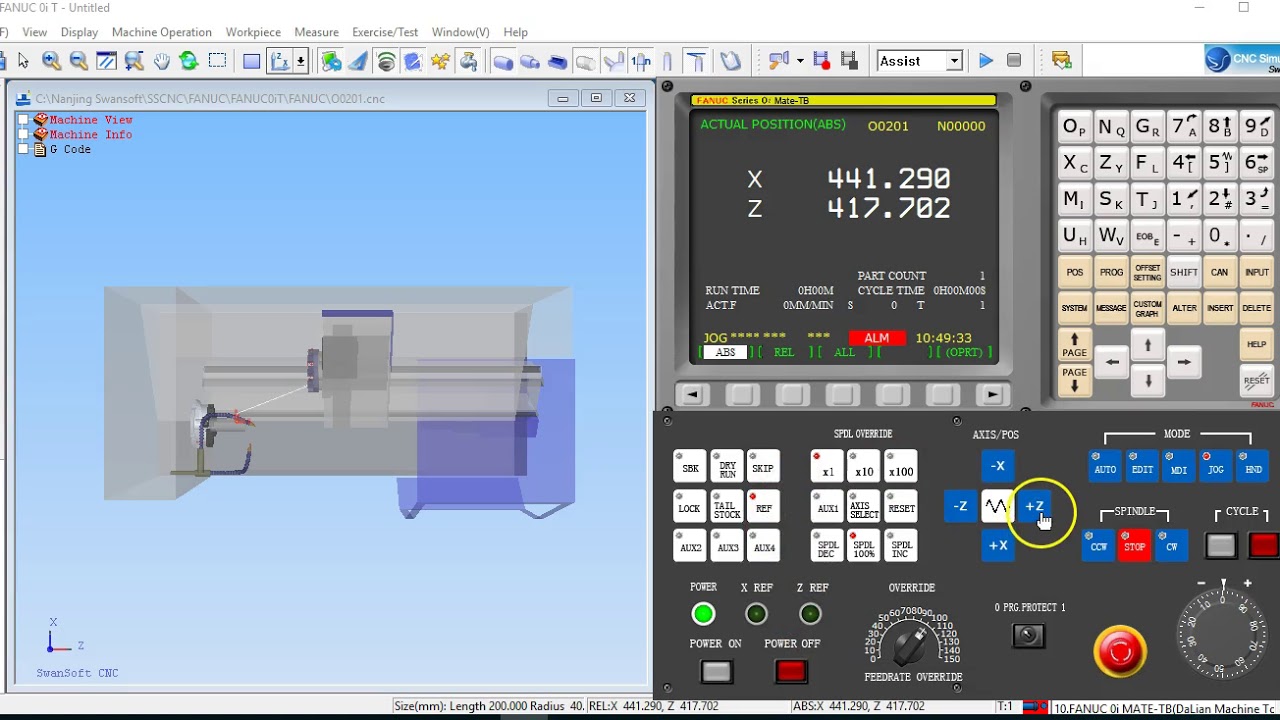Open the Exercise/Test menu

click(385, 32)
